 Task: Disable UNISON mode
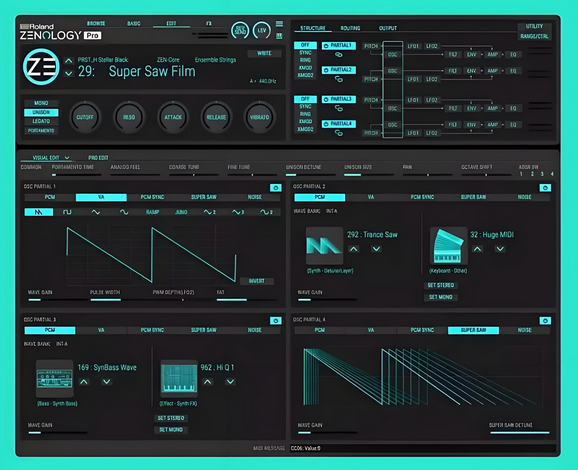(x=41, y=112)
